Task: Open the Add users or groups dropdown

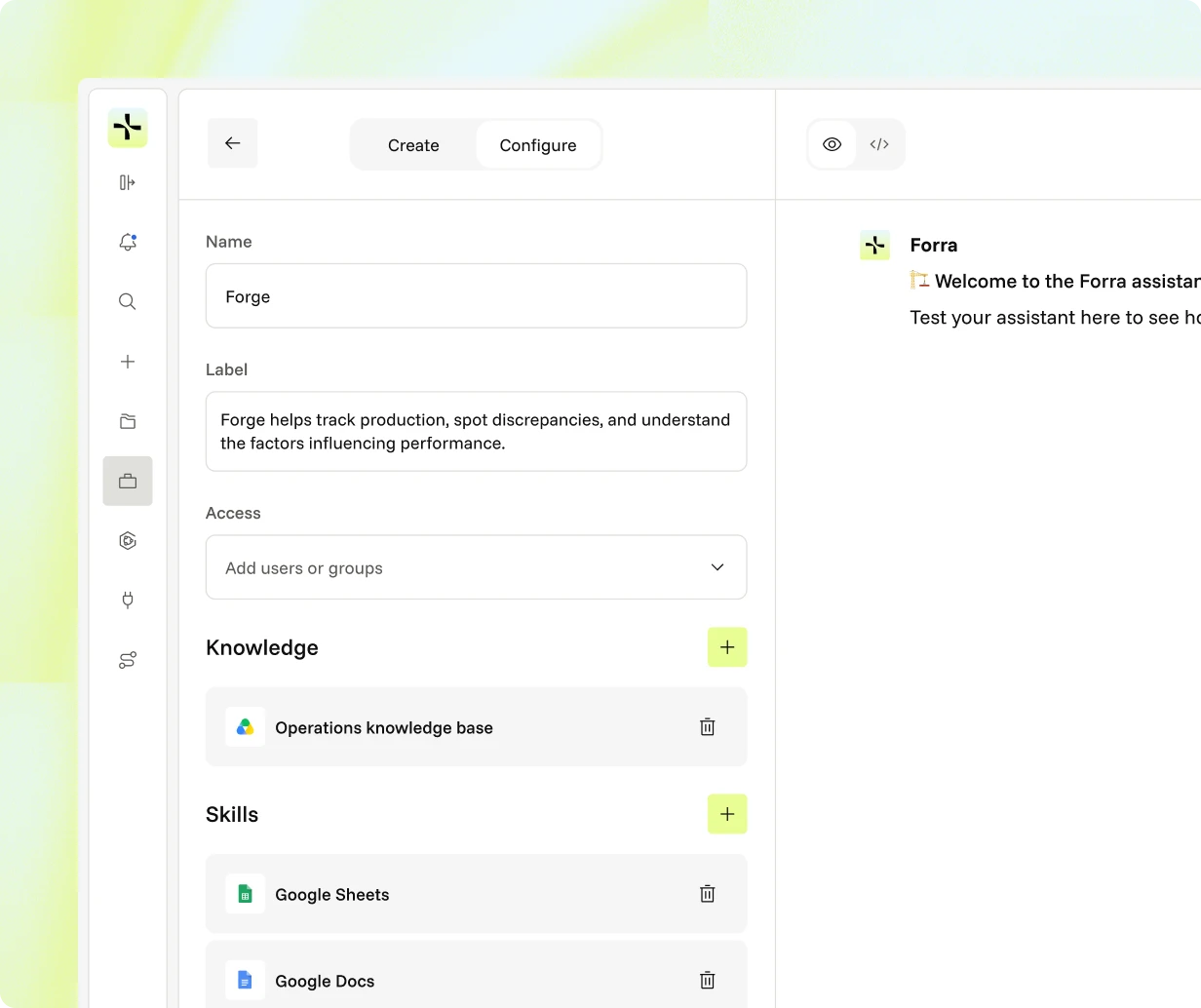Action: [477, 567]
